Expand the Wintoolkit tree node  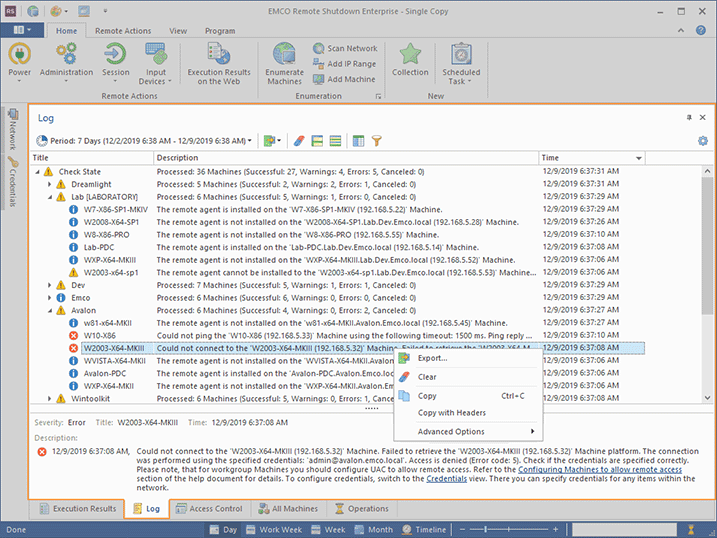49,399
